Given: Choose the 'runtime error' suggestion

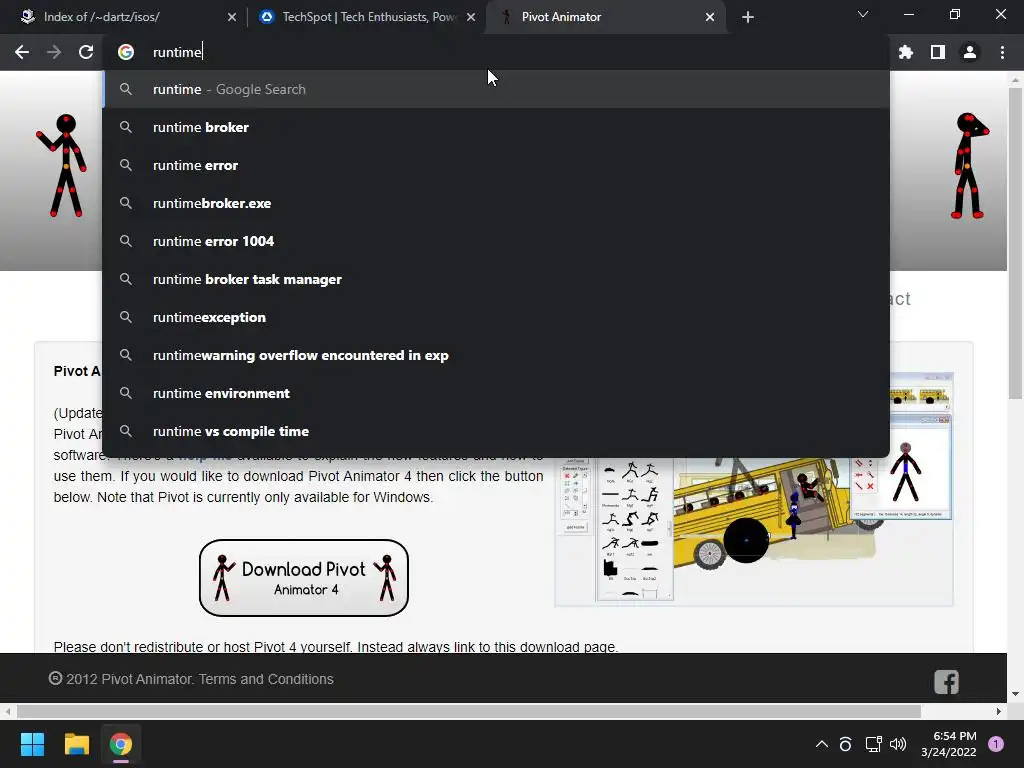Looking at the screenshot, I should 496,165.
